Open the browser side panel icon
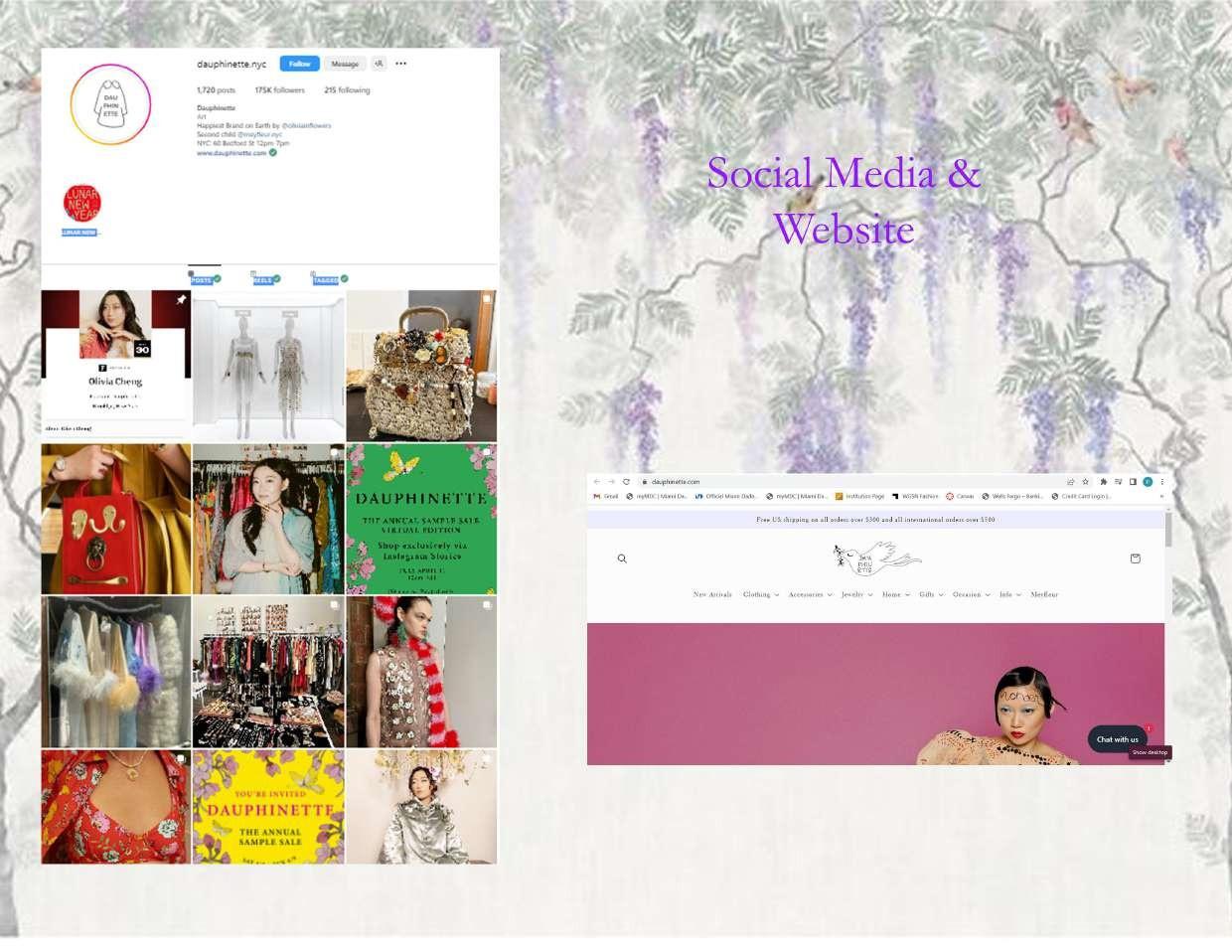This screenshot has width=1232, height=952. tap(1133, 482)
